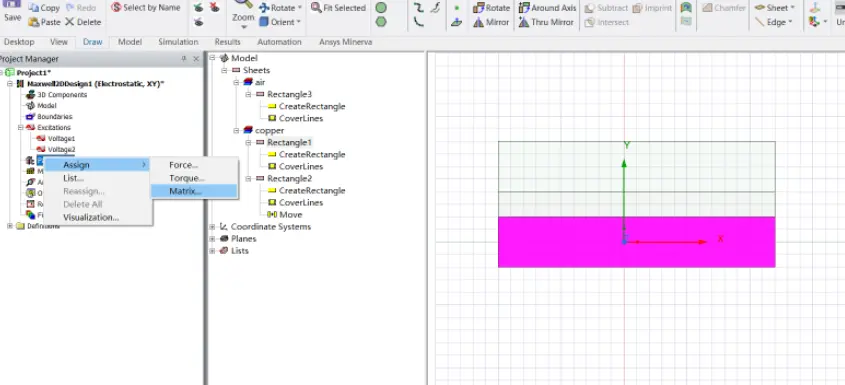Select the draw regular polygon icon
Image resolution: width=845 pixels, height=385 pixels.
[381, 22]
